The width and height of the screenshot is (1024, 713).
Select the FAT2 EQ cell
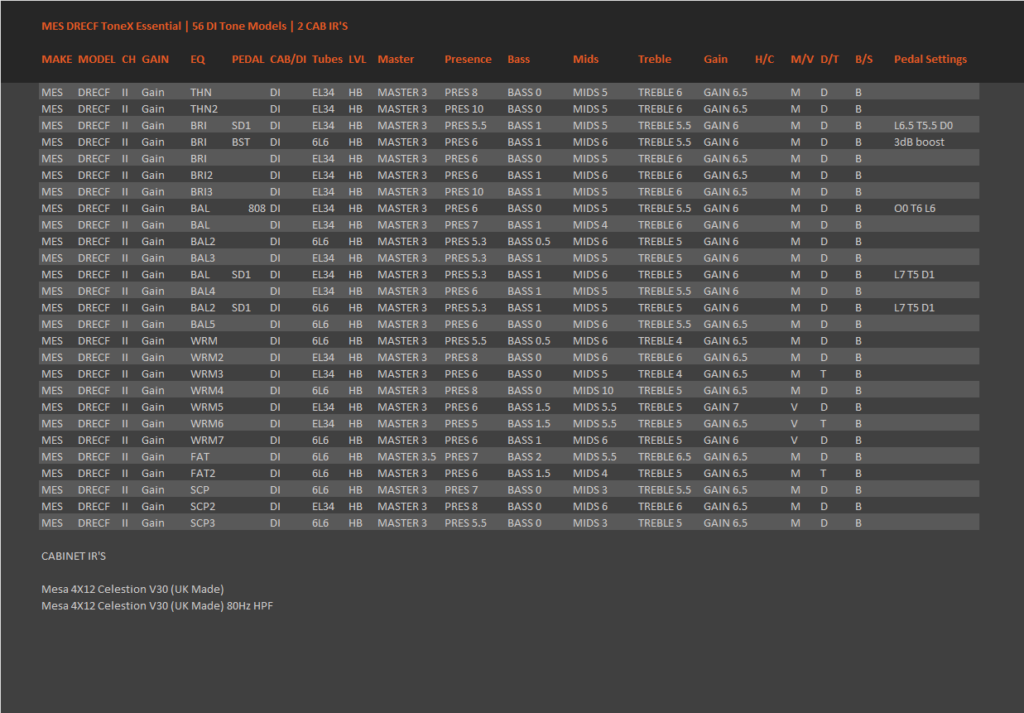coord(202,473)
